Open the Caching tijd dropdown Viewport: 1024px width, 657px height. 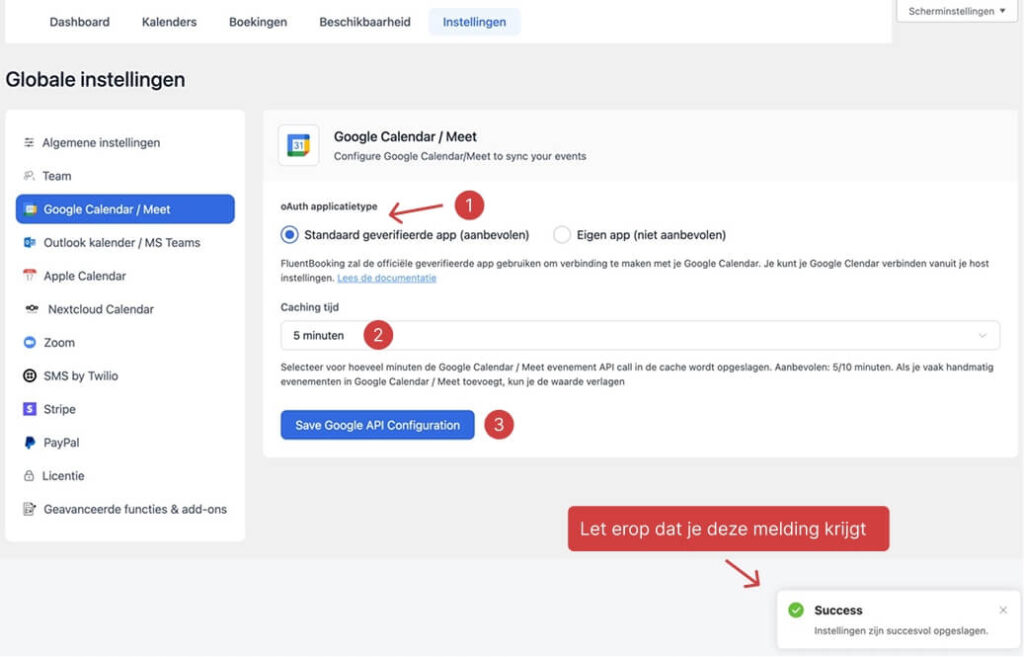(x=640, y=336)
